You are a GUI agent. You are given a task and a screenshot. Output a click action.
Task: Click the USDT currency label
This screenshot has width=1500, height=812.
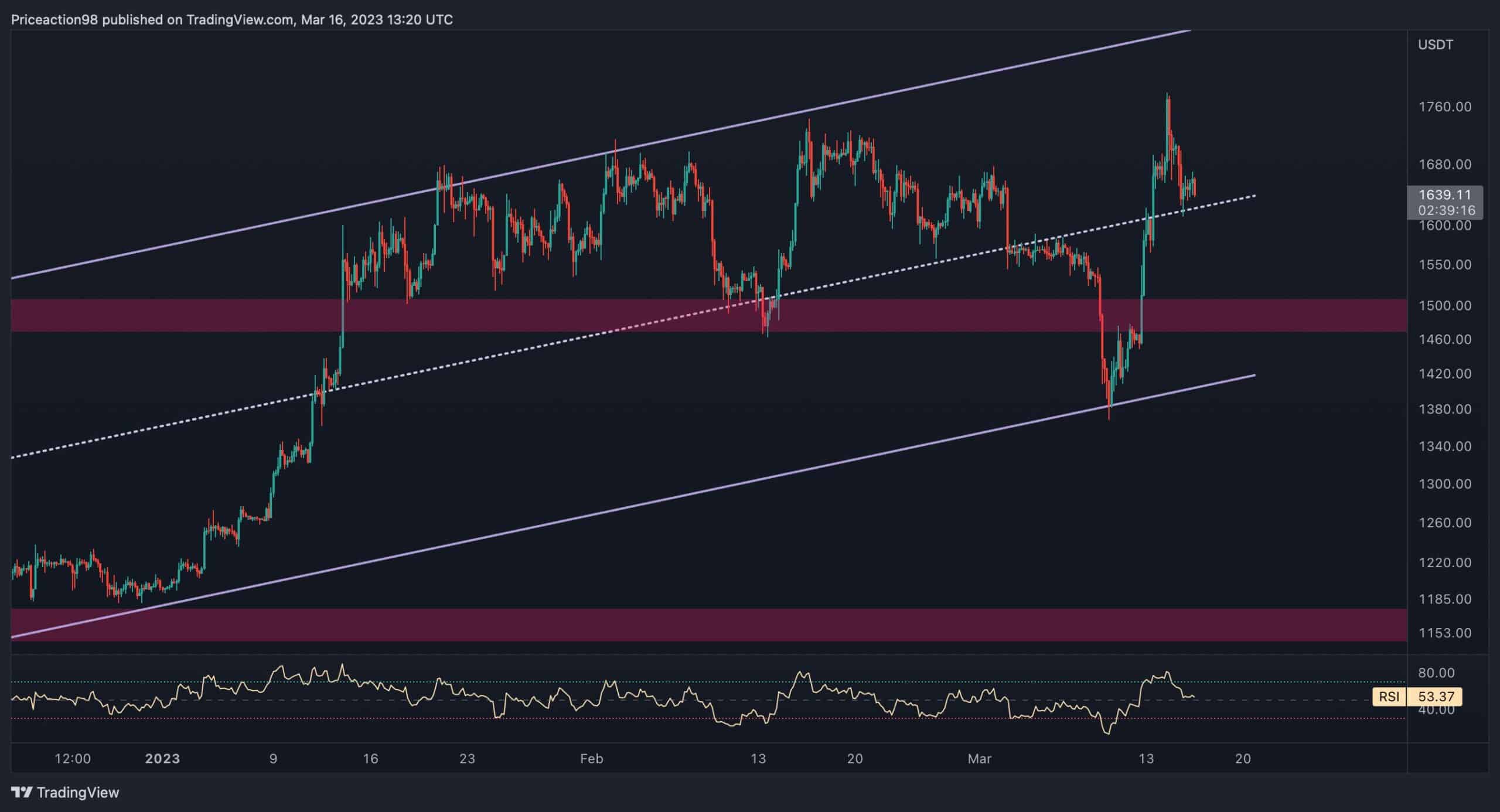click(1435, 45)
